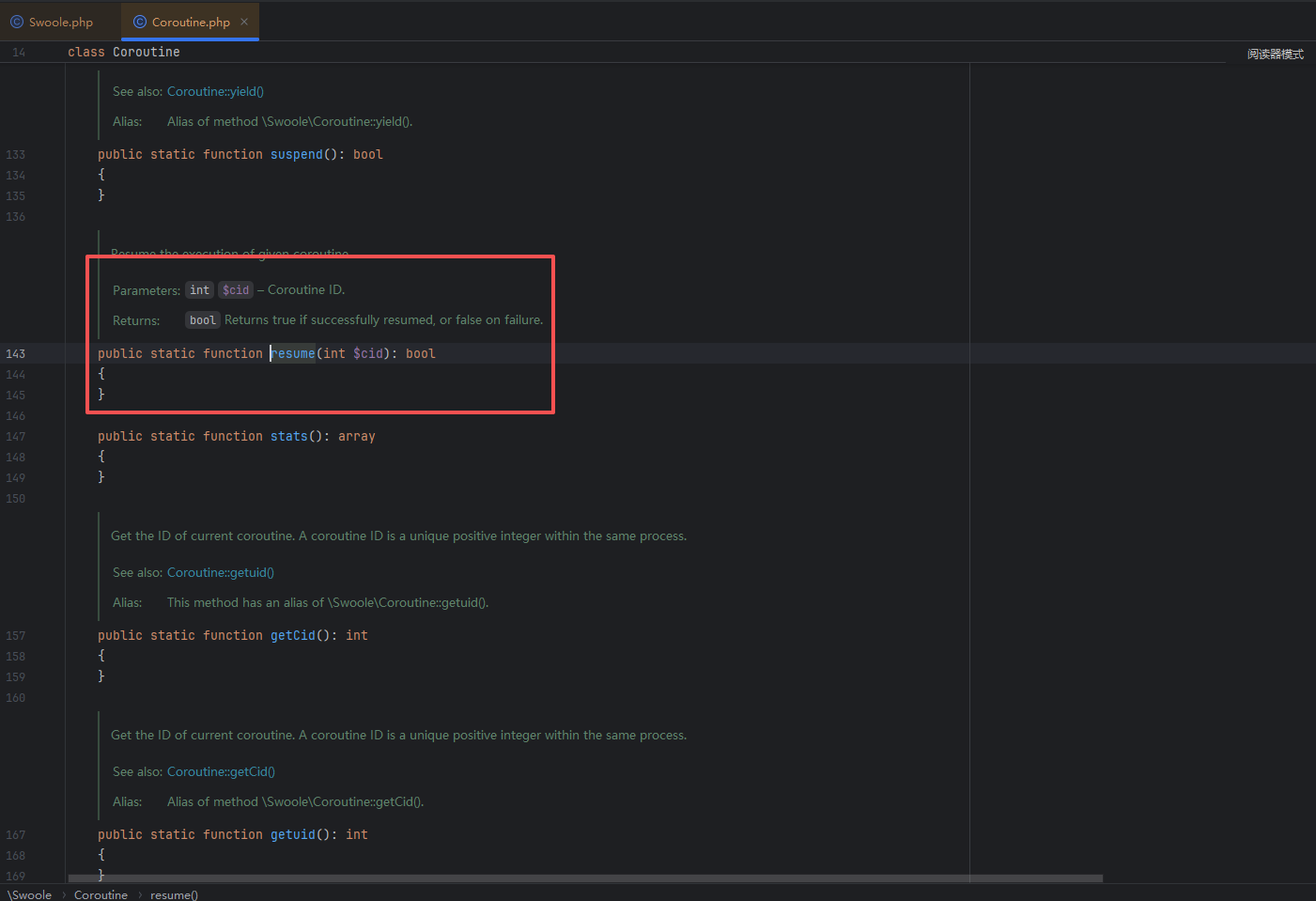
Task: Click \Swoole in the breadcrumb bar
Action: (29, 894)
